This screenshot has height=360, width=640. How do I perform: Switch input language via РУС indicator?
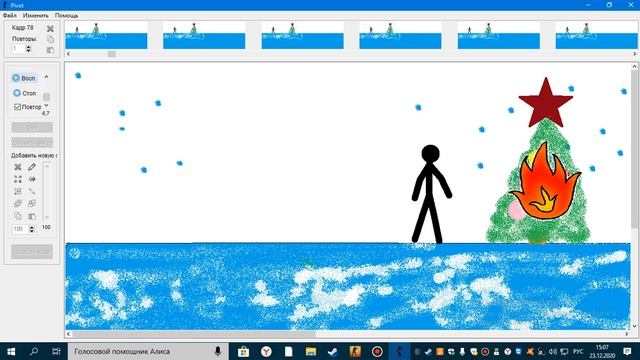[578, 351]
